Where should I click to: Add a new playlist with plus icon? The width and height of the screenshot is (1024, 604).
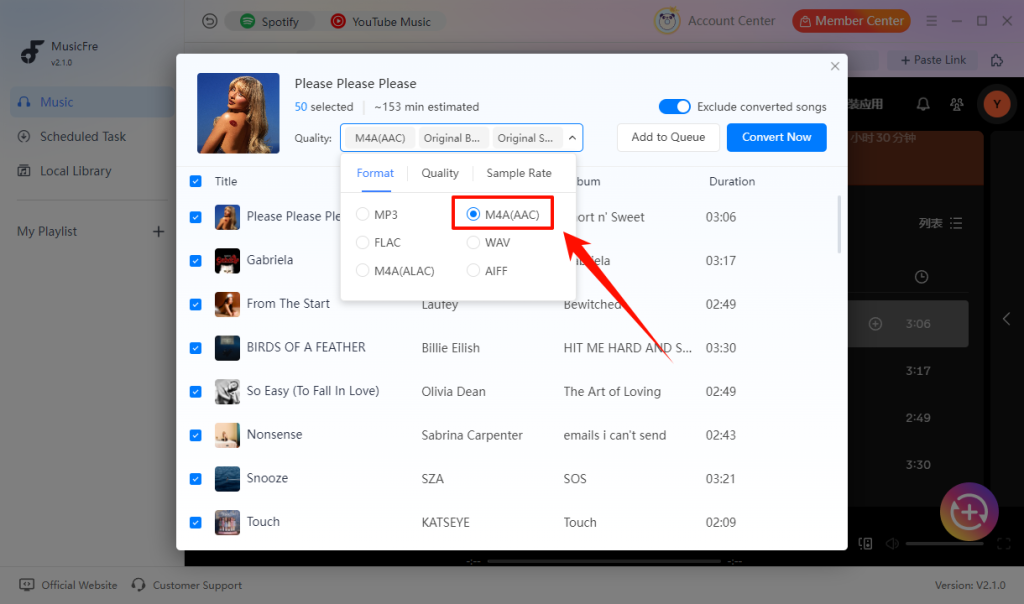tap(158, 232)
